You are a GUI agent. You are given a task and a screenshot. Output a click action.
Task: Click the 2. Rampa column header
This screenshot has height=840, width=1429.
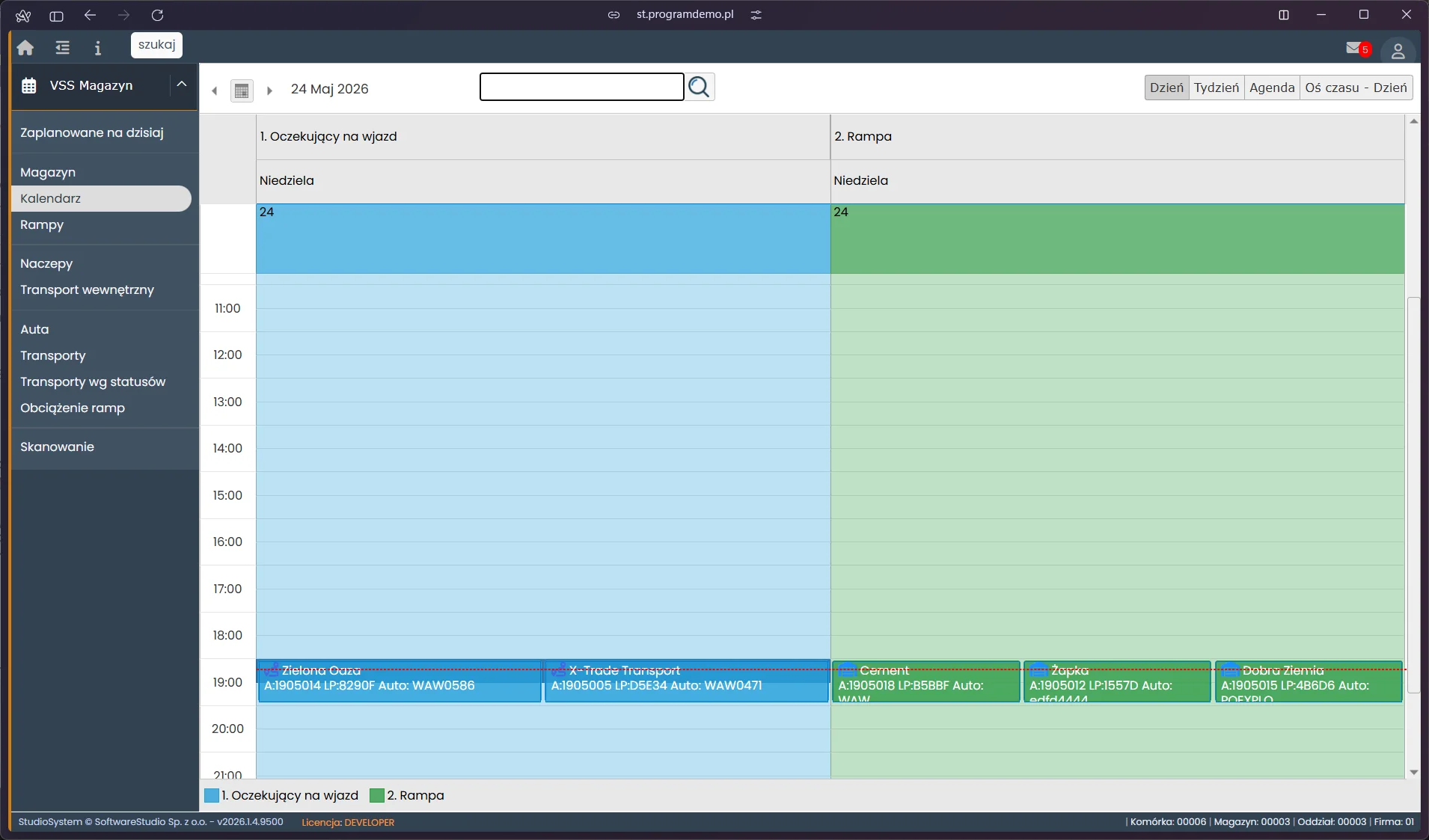[x=1117, y=136]
